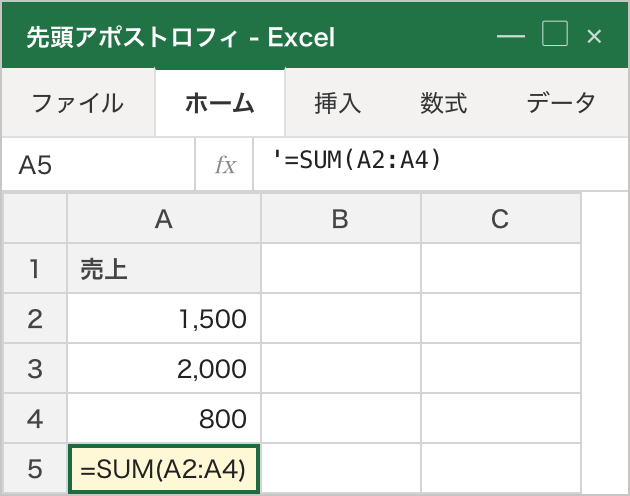Select empty cell B5
Screen dimensions: 630x496
pos(341,468)
